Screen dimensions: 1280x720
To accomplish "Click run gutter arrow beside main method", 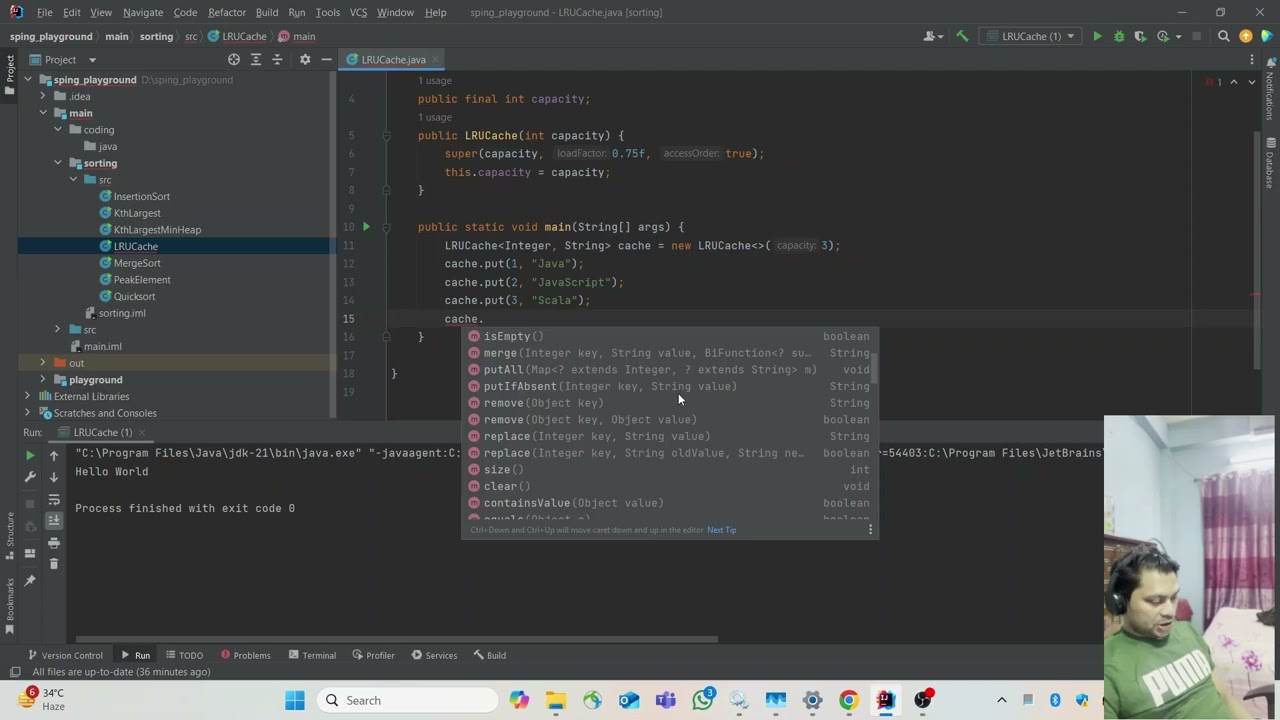I will (x=366, y=227).
